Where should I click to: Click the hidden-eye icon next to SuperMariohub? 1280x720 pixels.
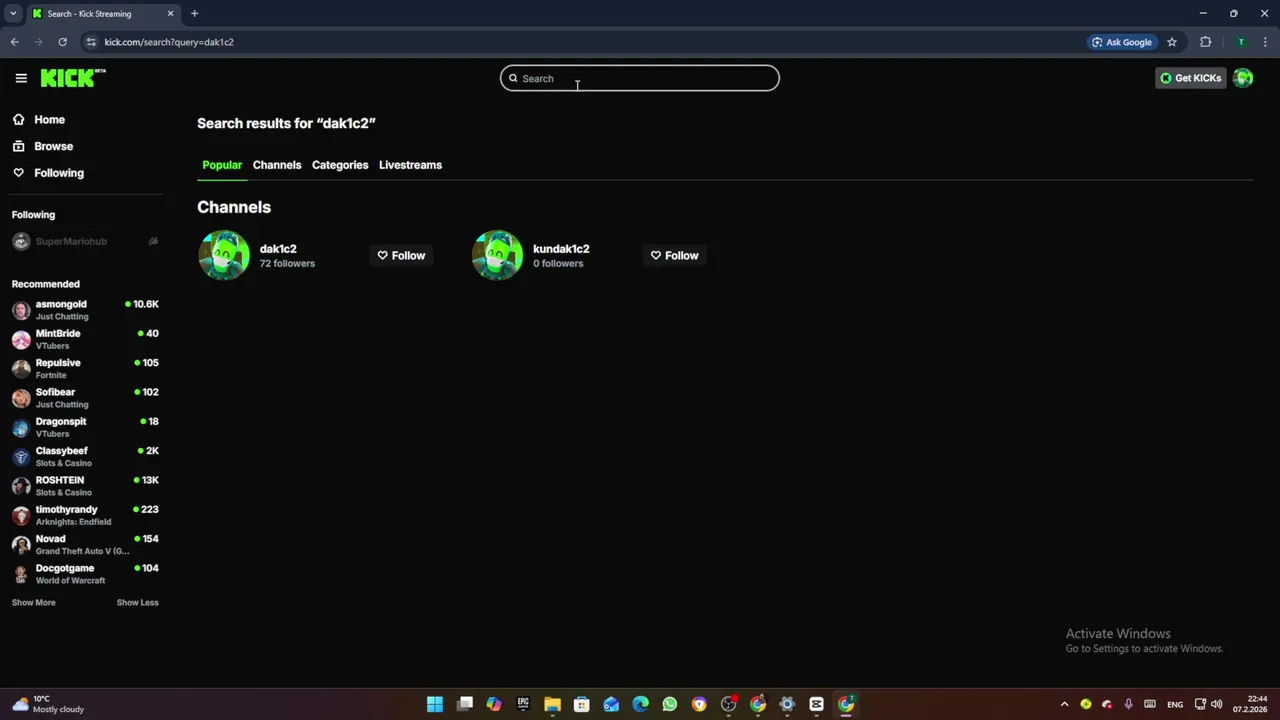tap(153, 241)
